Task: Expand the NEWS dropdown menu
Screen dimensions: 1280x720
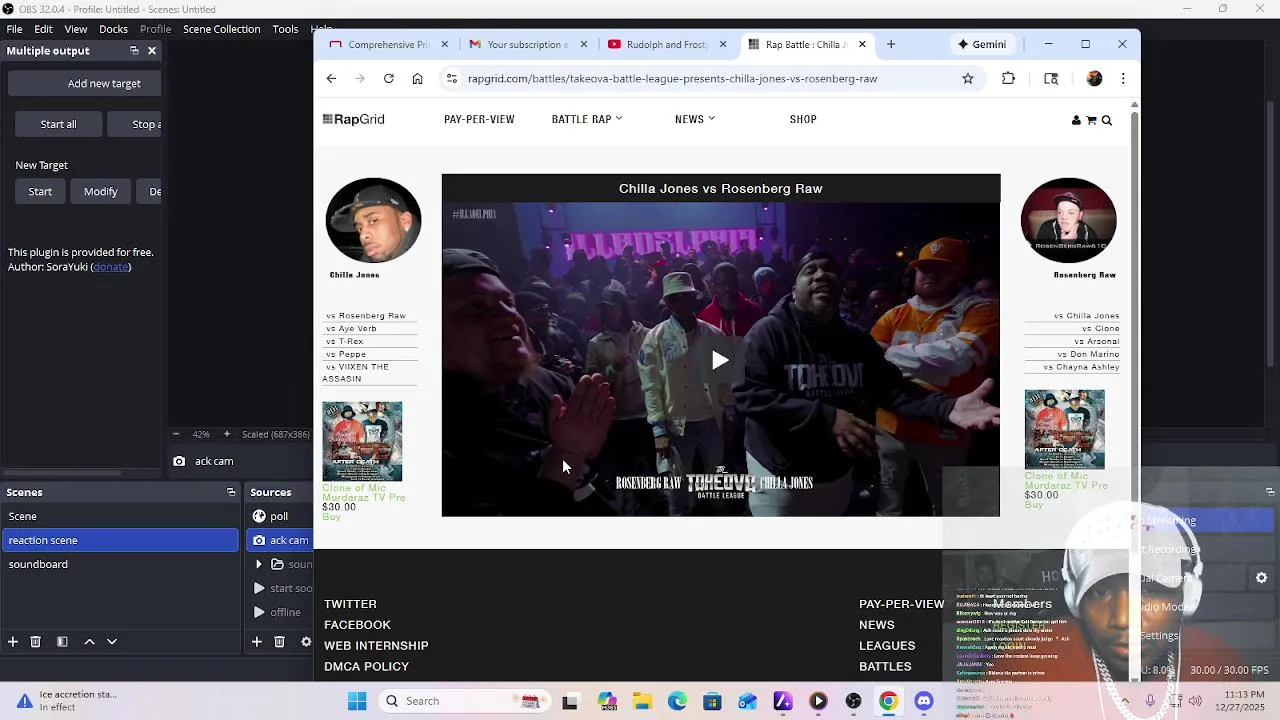Action: pyautogui.click(x=695, y=119)
